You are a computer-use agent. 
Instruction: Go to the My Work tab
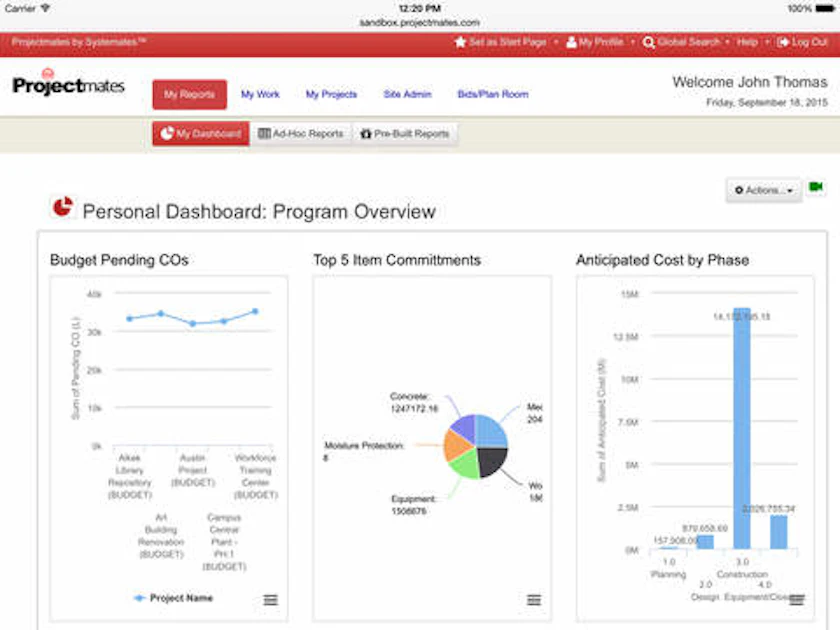(260, 94)
